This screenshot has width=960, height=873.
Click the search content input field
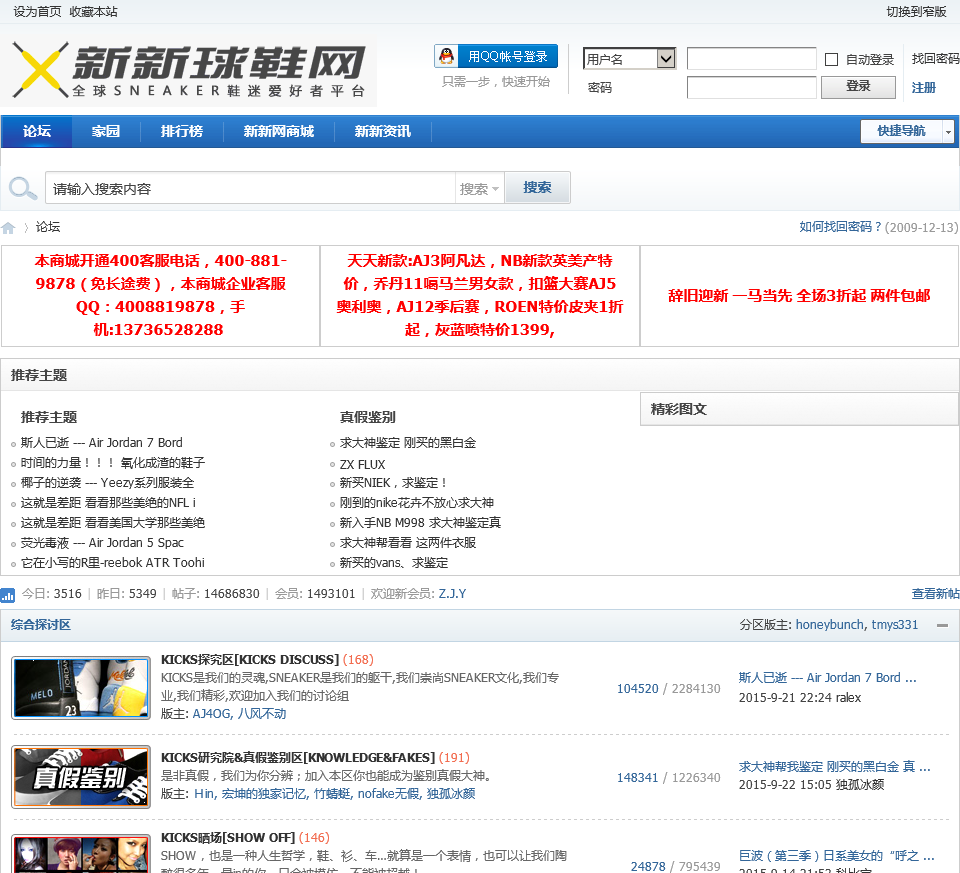[250, 189]
